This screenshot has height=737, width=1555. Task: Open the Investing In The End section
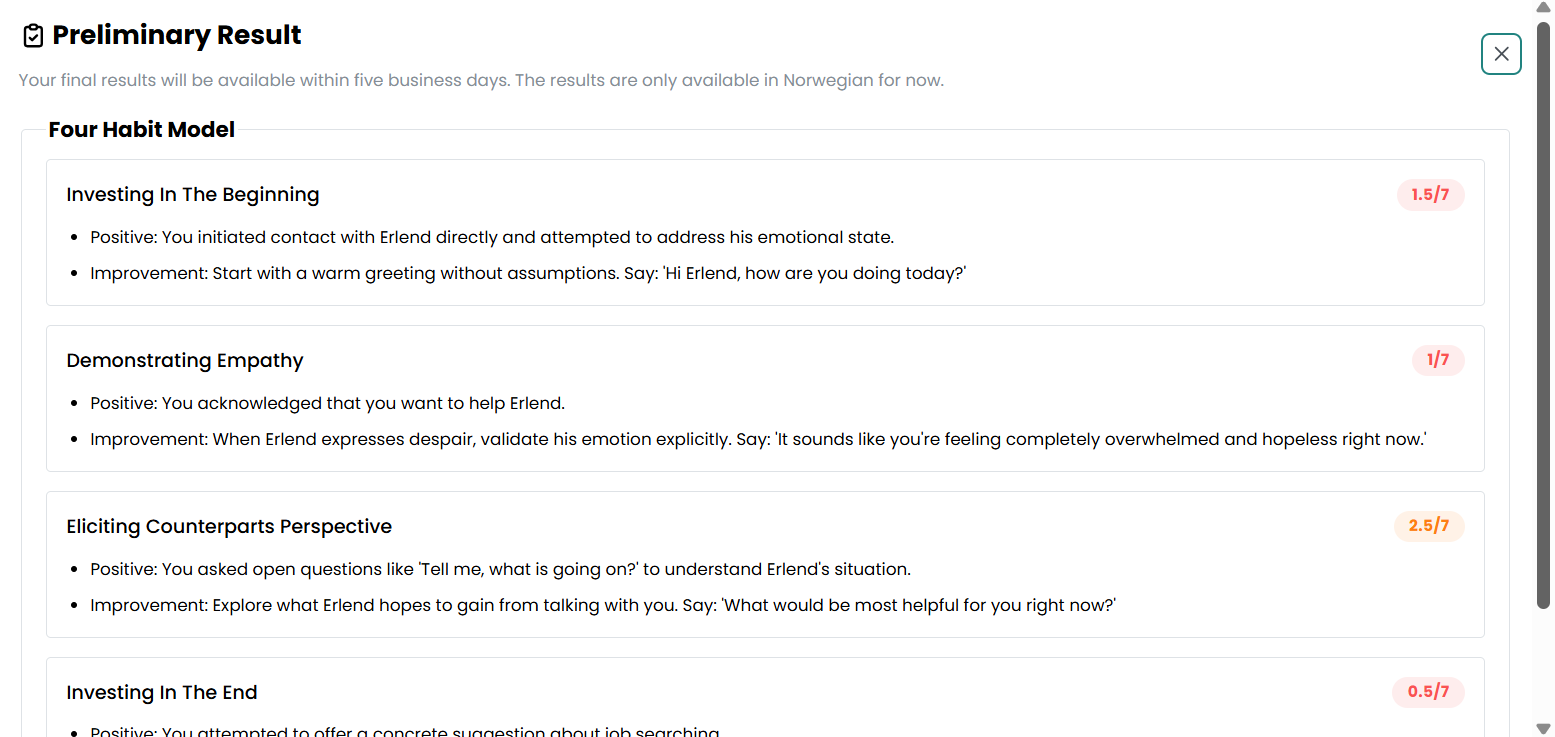tap(162, 692)
